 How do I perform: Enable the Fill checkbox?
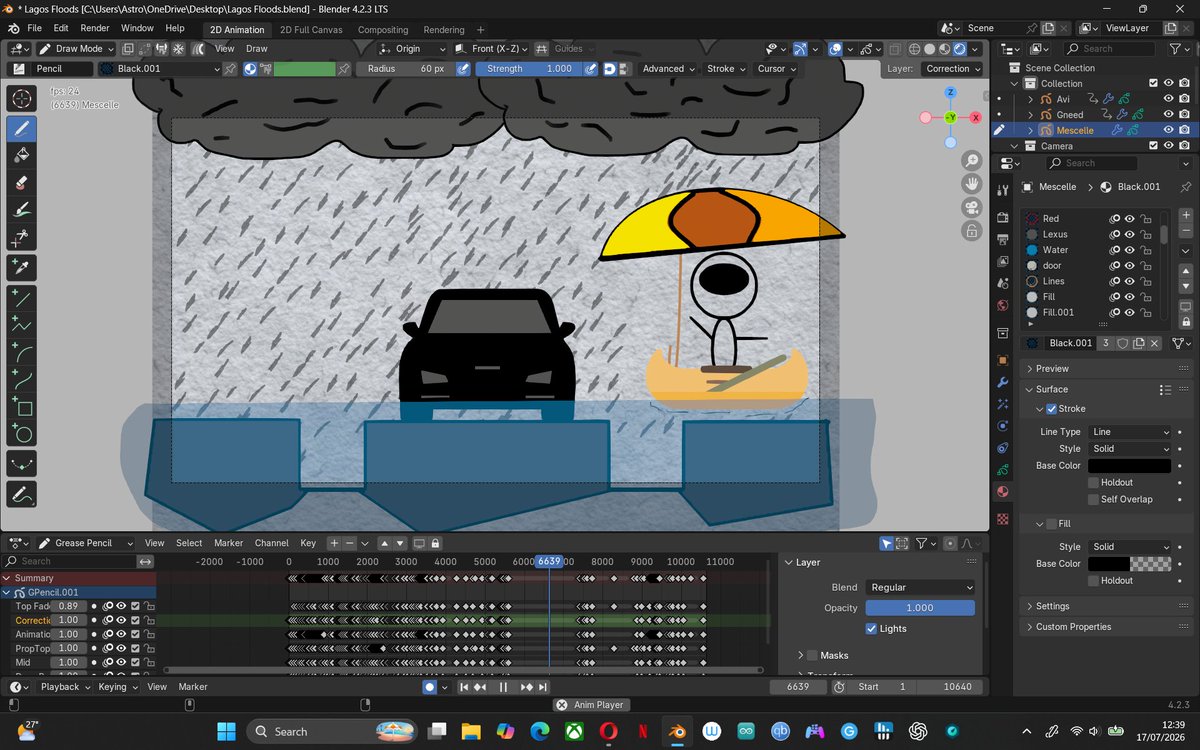[x=1051, y=524]
